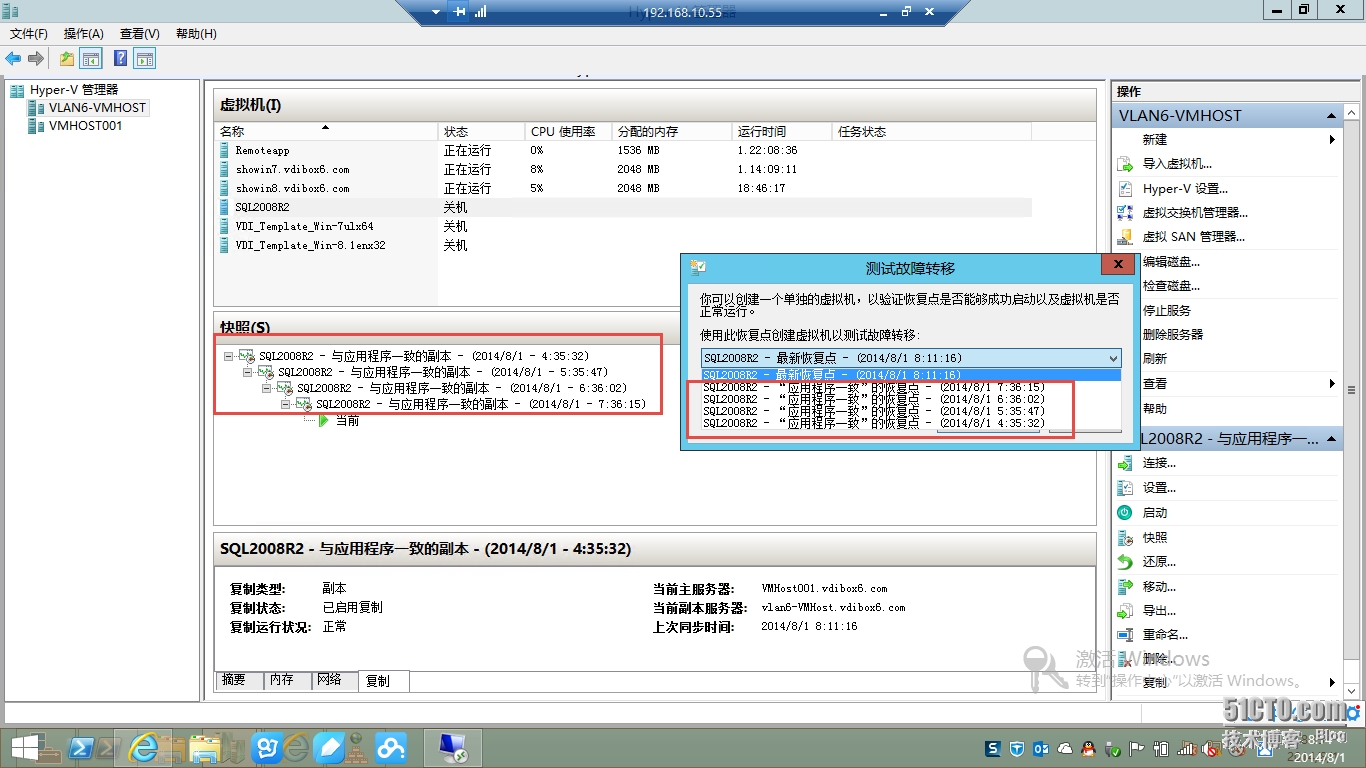Collapse the SQL2008R2 actions section
The height and width of the screenshot is (768, 1366).
[x=1332, y=439]
